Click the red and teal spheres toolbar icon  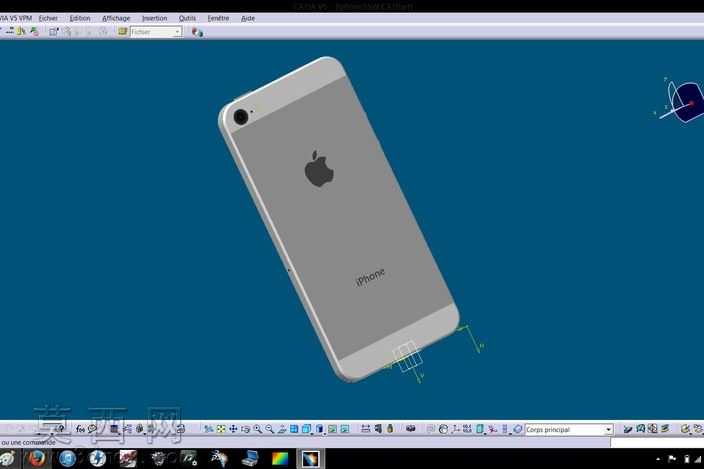coord(197,32)
